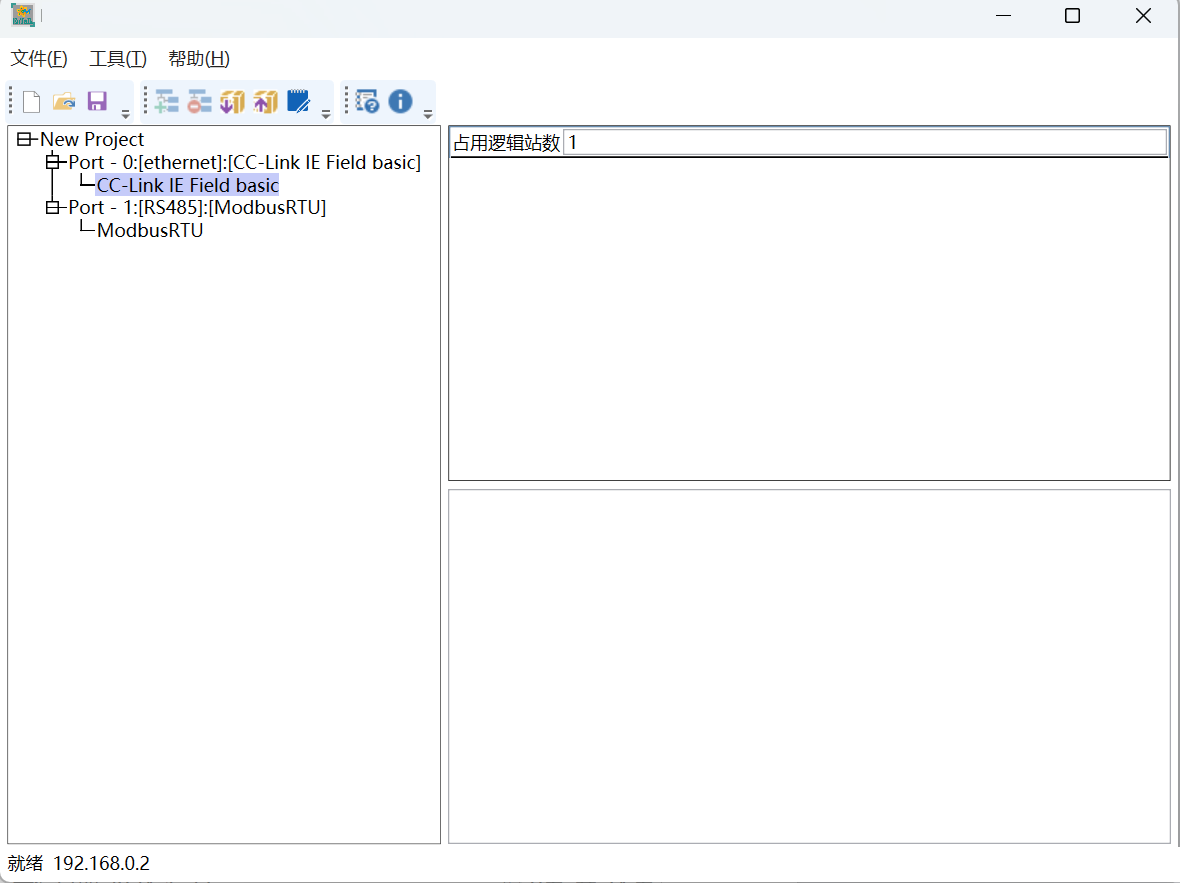Click the 占用逻辑站数 property label
This screenshot has height=883, width=1180.
click(506, 142)
